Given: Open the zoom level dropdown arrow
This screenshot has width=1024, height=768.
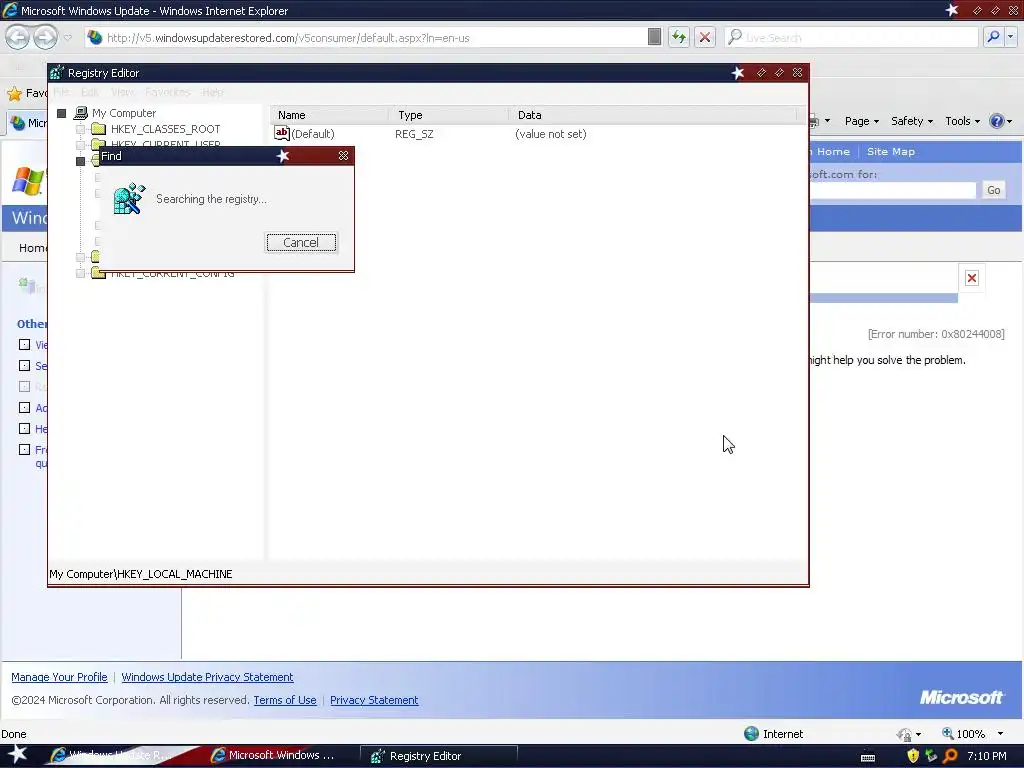Looking at the screenshot, I should [x=1000, y=734].
